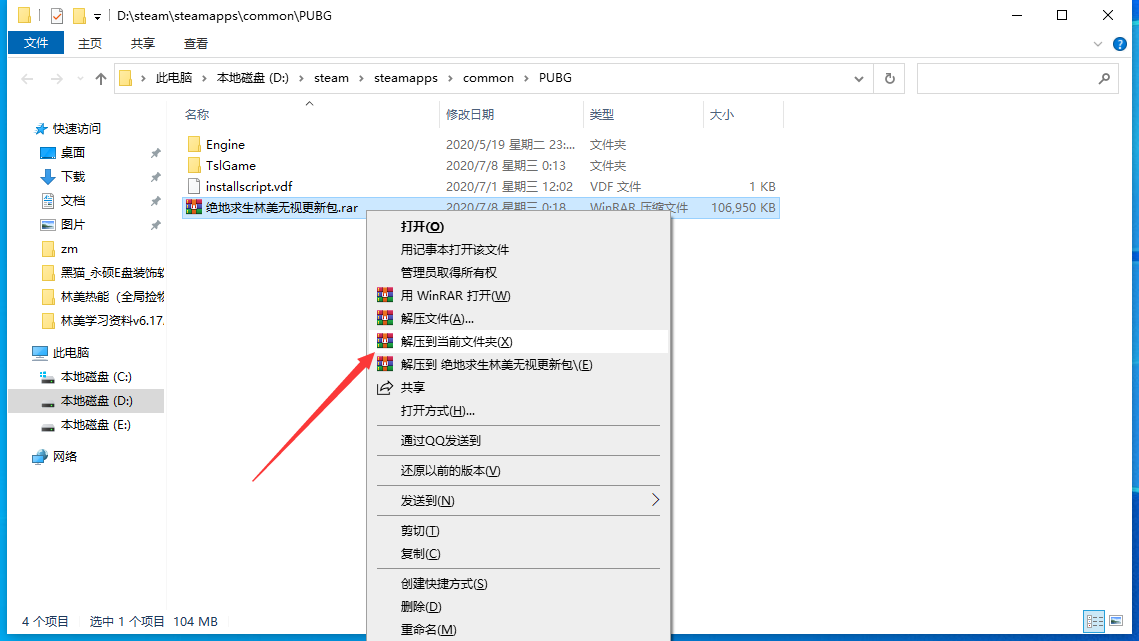
Task: Open 本地磁盘 (D:) in sidebar
Action: [x=96, y=400]
